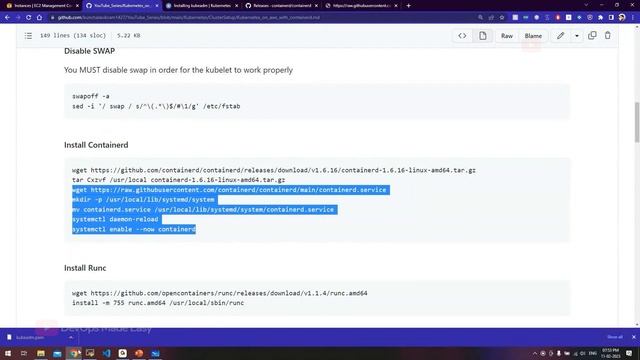This screenshot has height=360, width=640.
Task: Switch to Releases containerd tab
Action: [x=282, y=6]
